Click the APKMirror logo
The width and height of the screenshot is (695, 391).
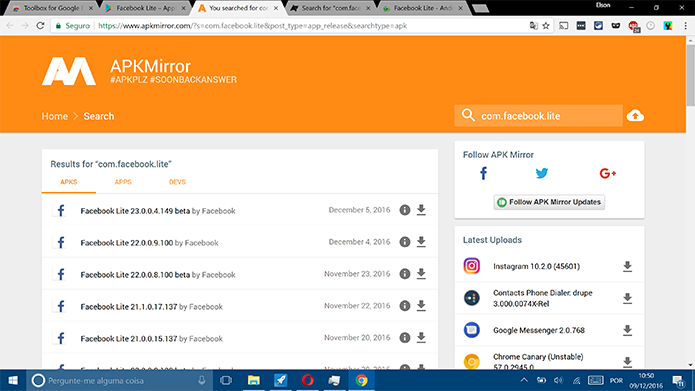69,71
